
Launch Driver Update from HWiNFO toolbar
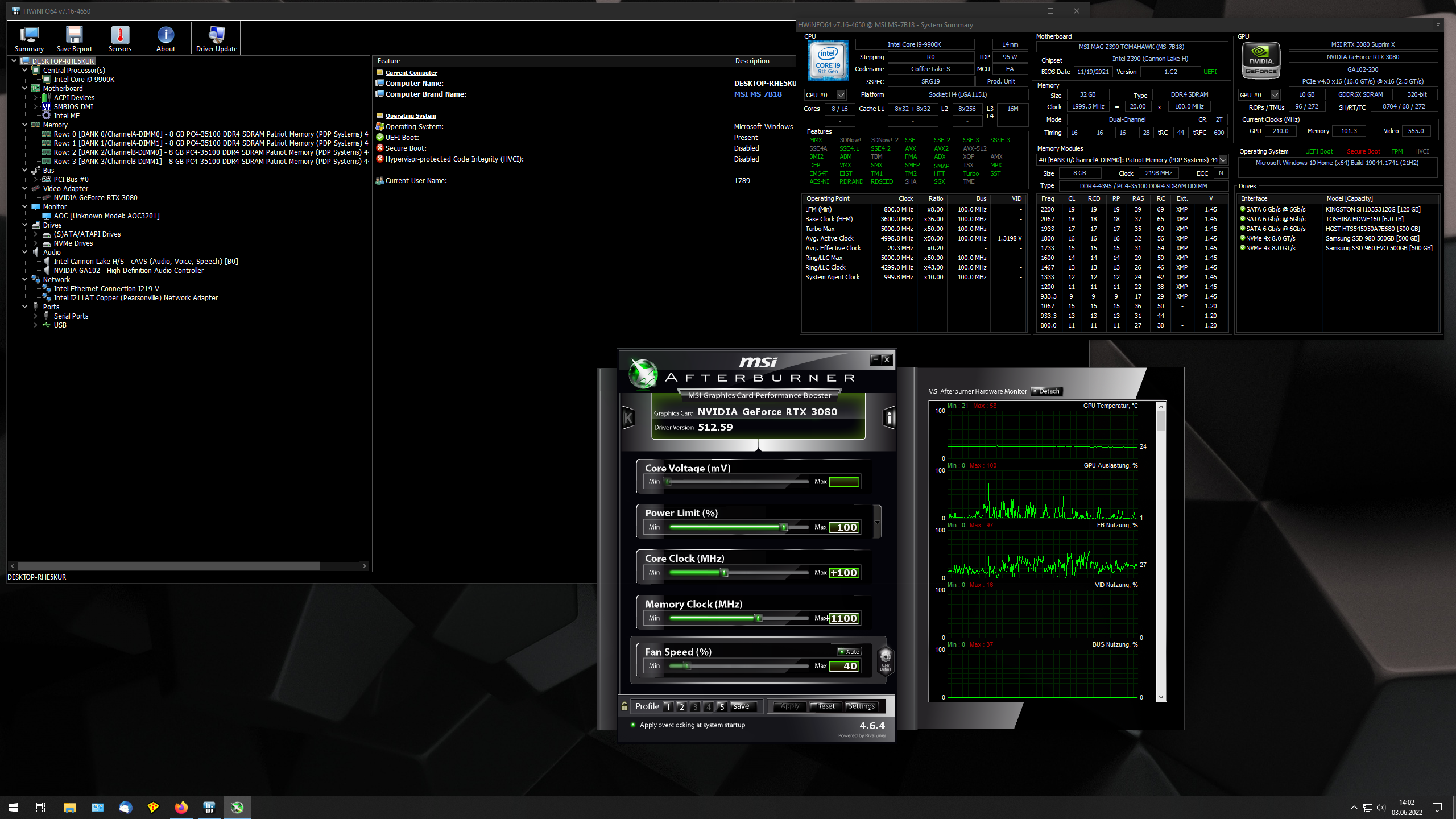[x=216, y=39]
